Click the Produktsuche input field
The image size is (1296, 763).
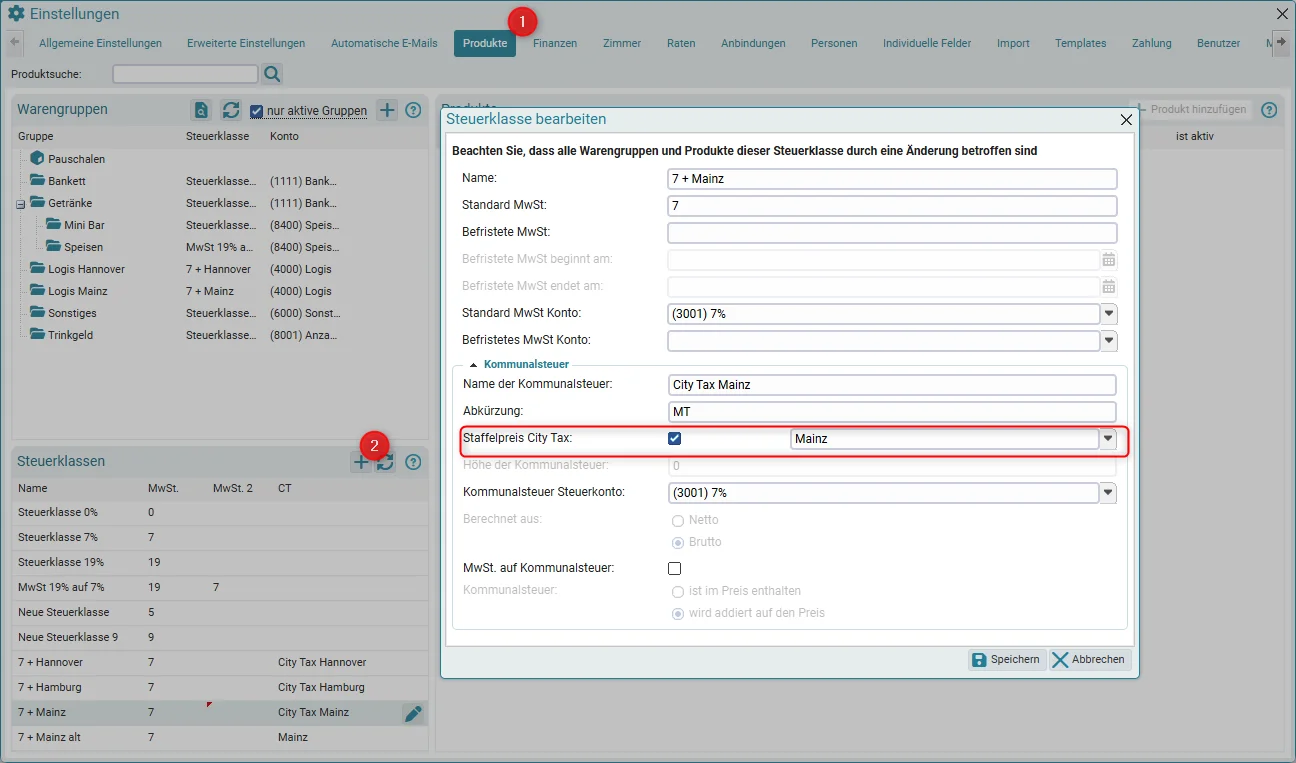click(x=185, y=74)
